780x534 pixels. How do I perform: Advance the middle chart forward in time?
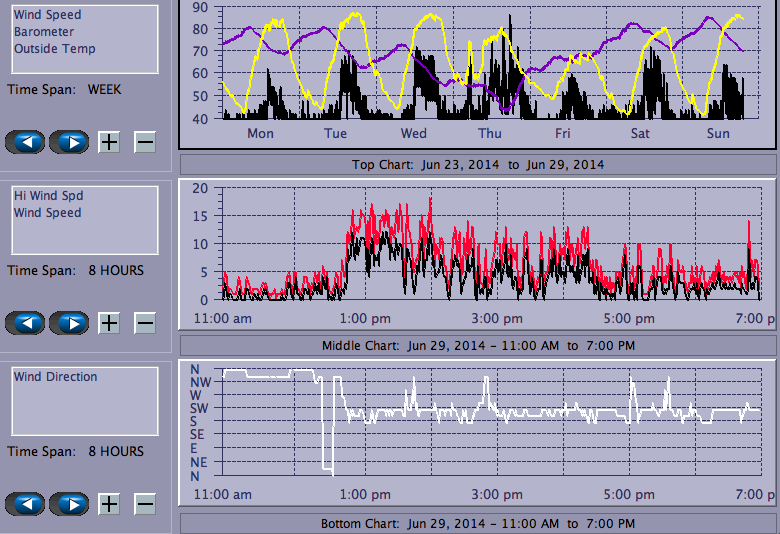[x=69, y=323]
